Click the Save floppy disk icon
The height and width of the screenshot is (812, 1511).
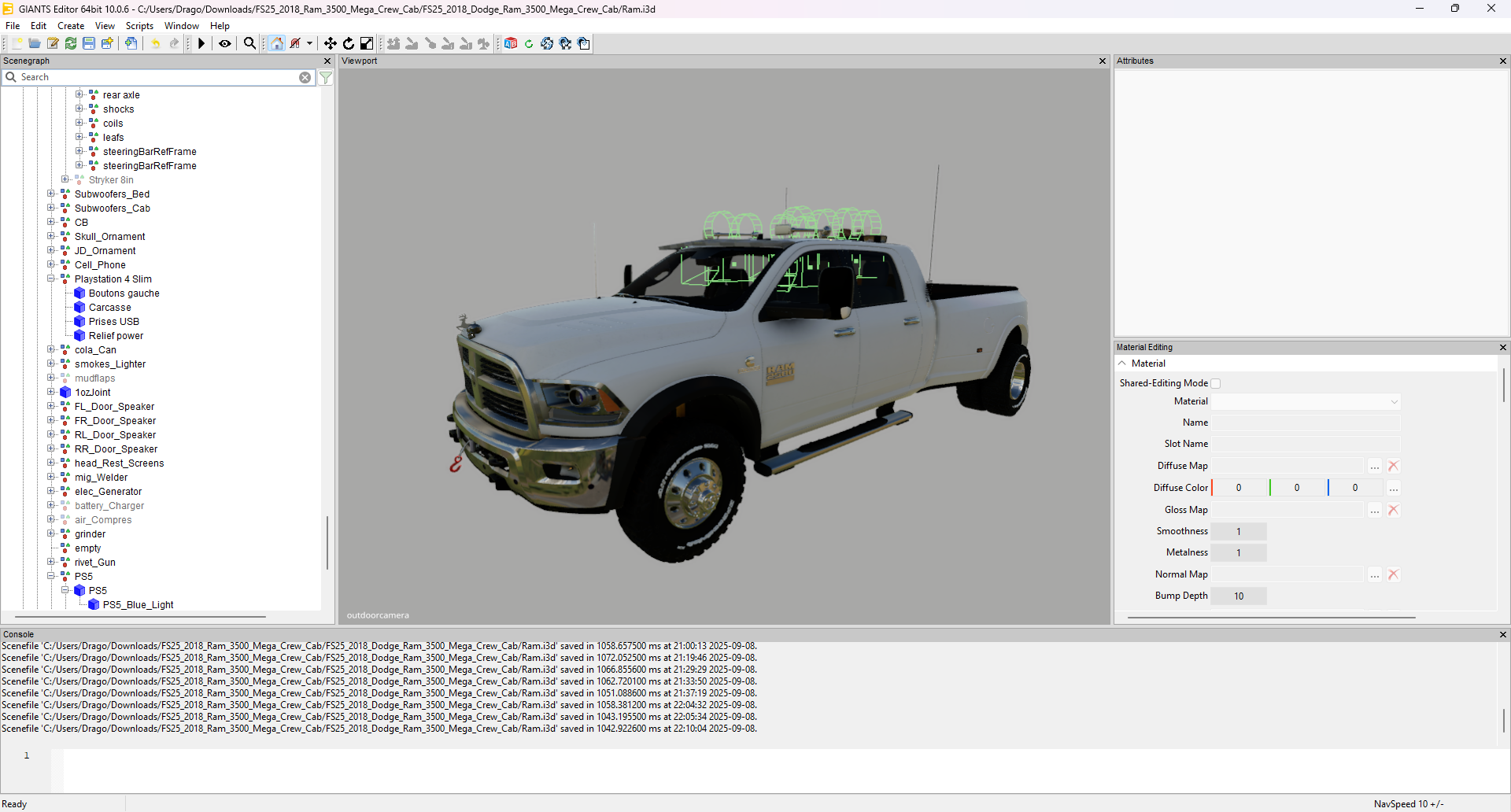[89, 43]
